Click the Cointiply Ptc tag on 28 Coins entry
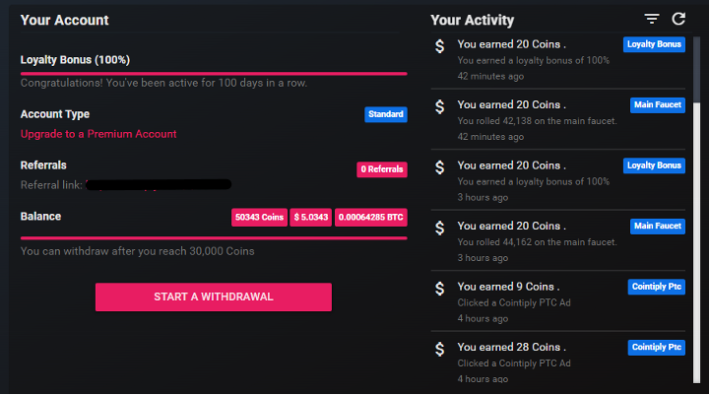710x395 pixels. pyautogui.click(x=657, y=347)
